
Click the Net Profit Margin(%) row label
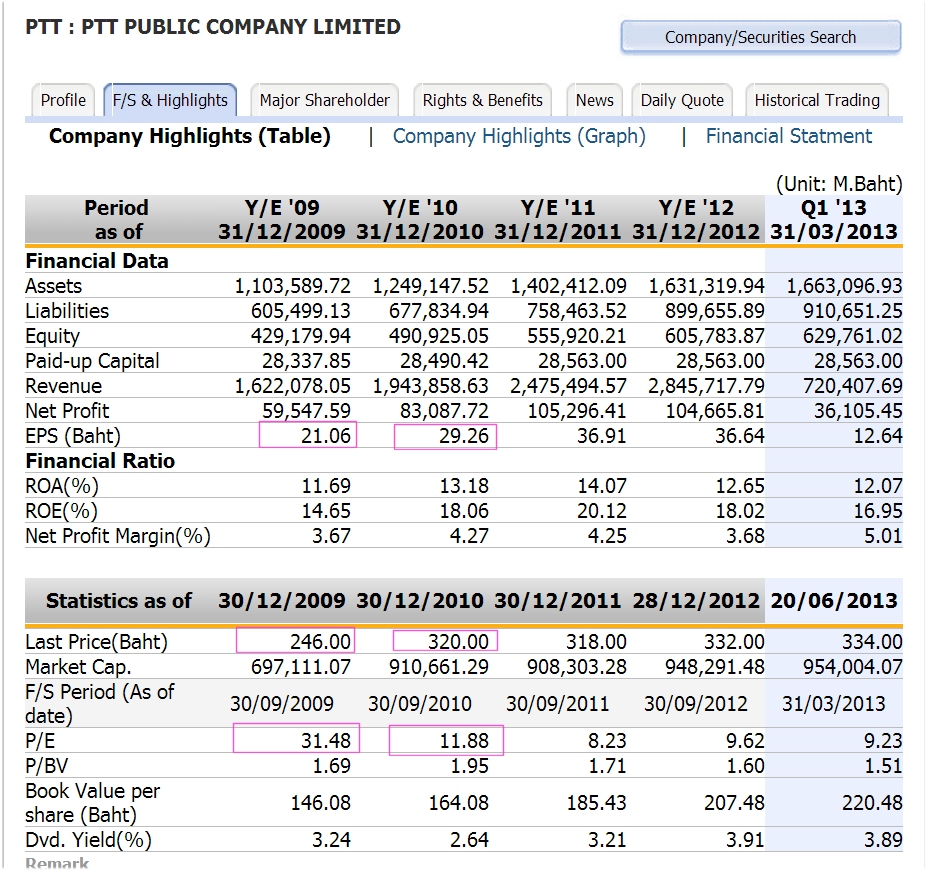[118, 536]
